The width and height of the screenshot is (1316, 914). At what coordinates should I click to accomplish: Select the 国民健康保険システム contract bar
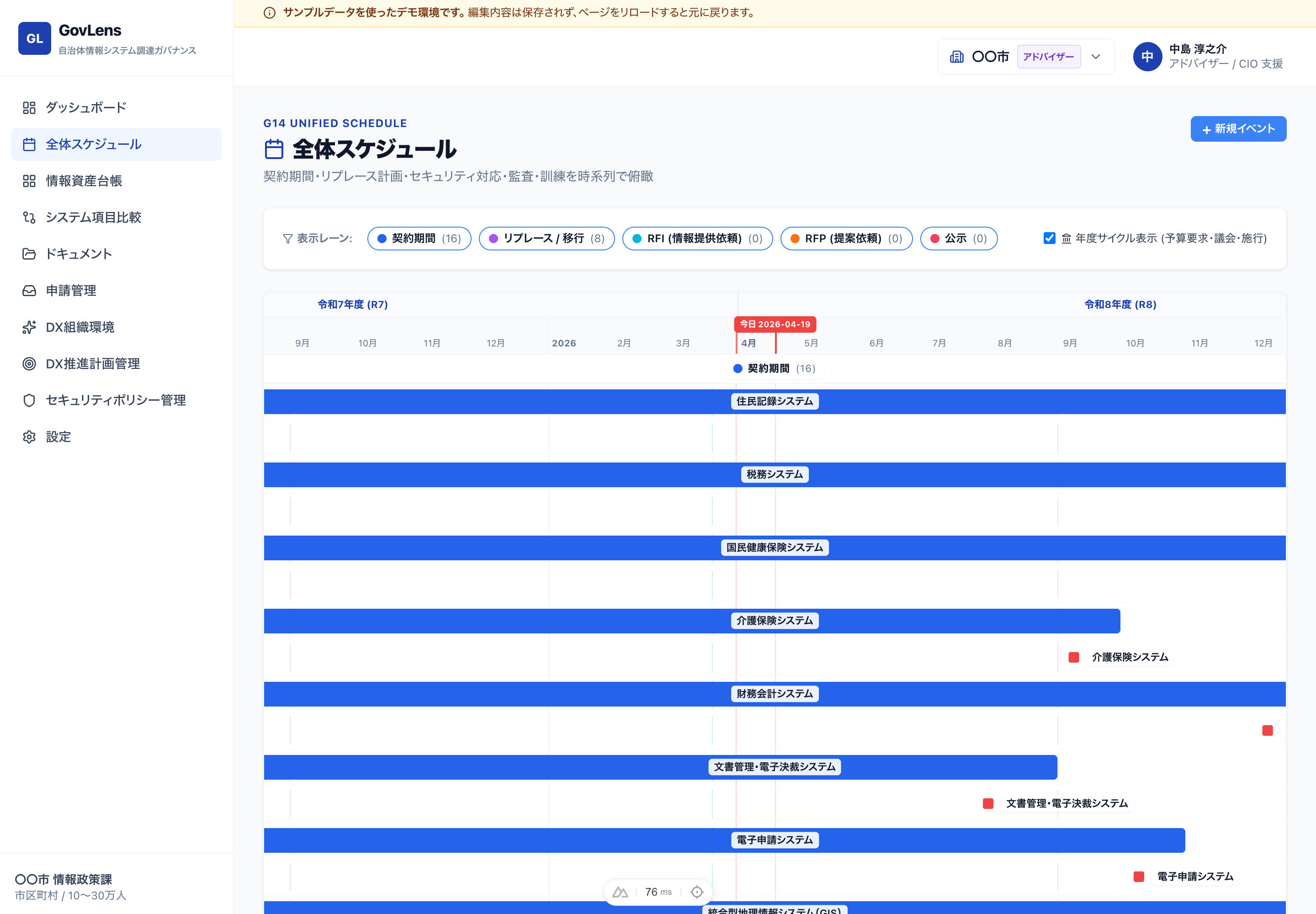(x=774, y=548)
